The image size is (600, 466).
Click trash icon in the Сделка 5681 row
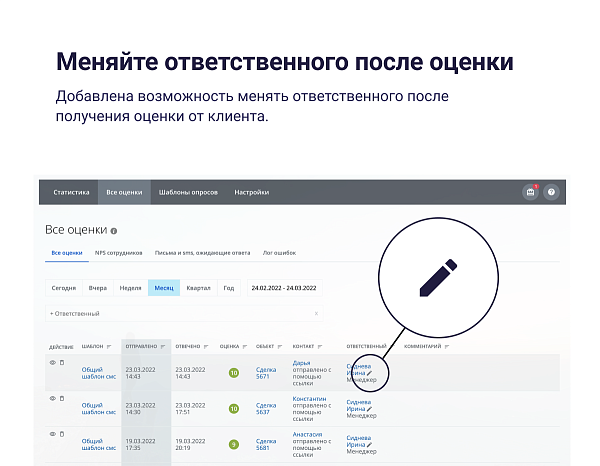point(62,434)
